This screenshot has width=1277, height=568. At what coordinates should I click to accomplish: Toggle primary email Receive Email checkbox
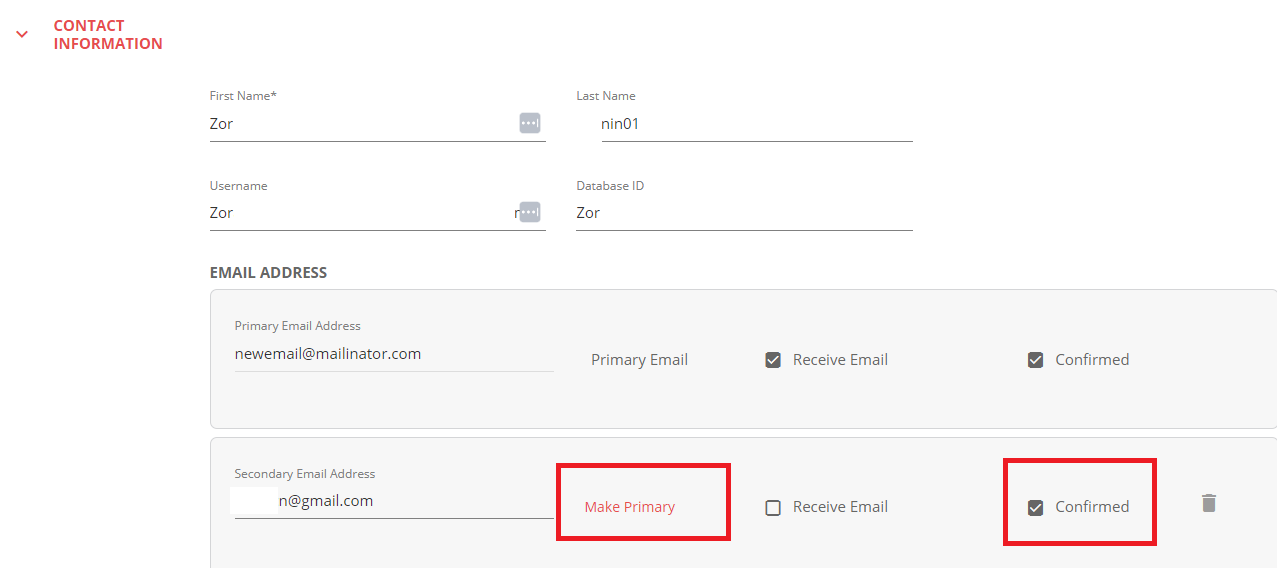(x=773, y=360)
